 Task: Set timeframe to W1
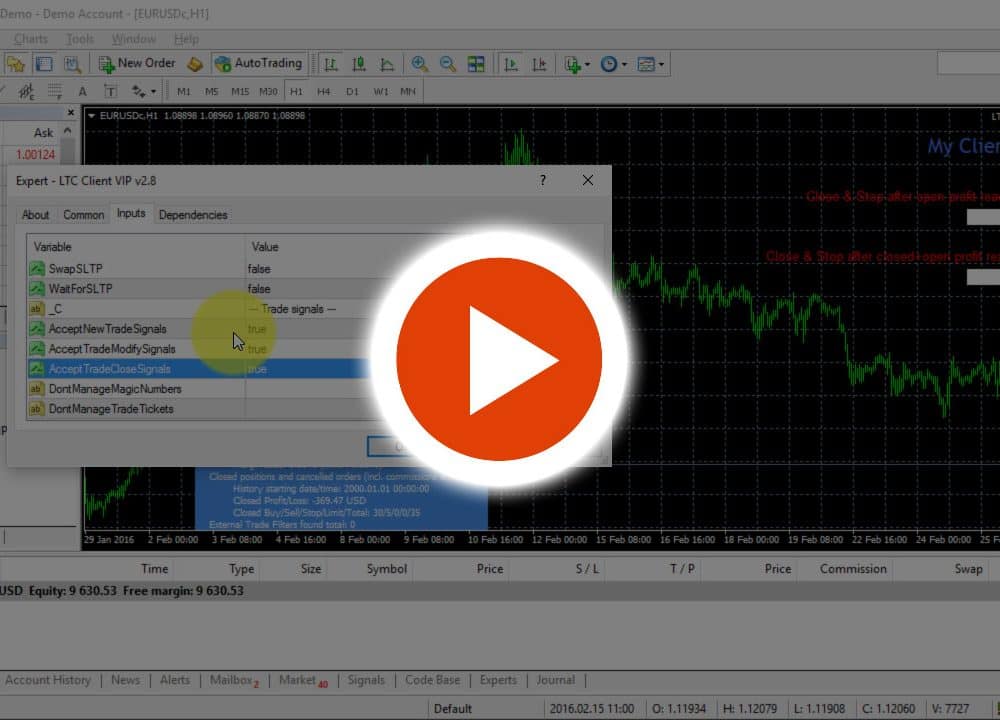(381, 91)
